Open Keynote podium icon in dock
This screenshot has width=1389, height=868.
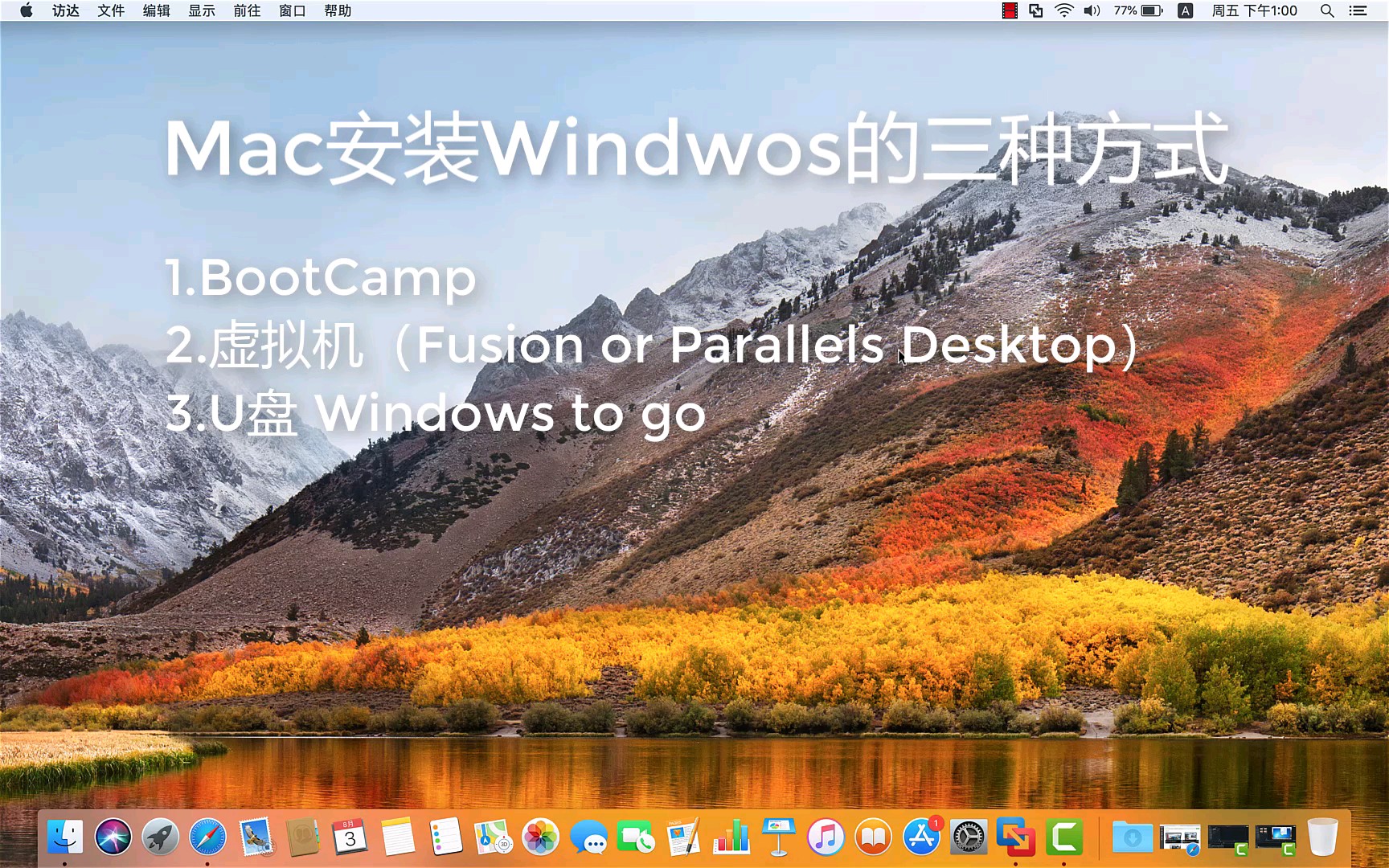(778, 837)
